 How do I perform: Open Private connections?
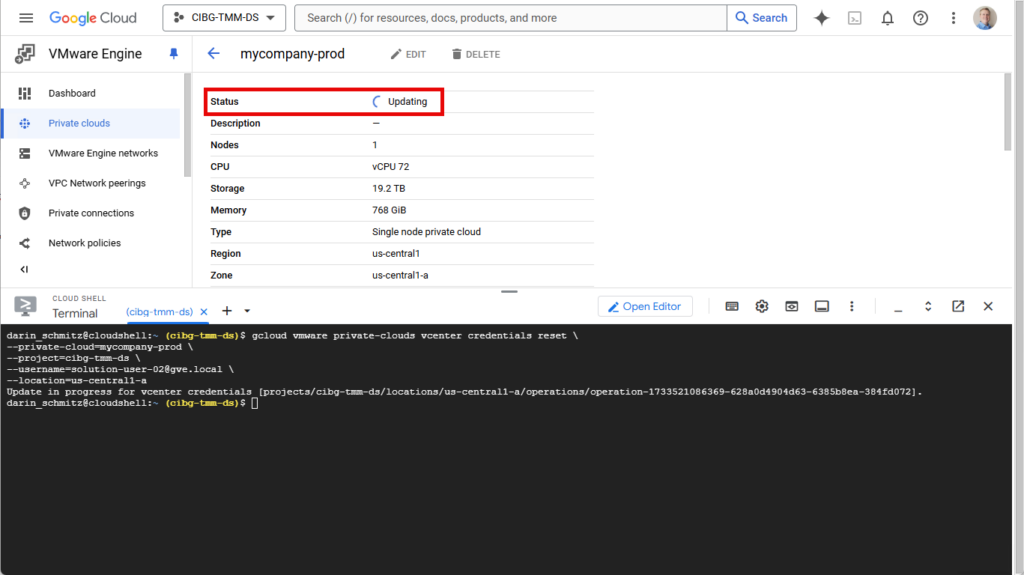click(x=91, y=213)
